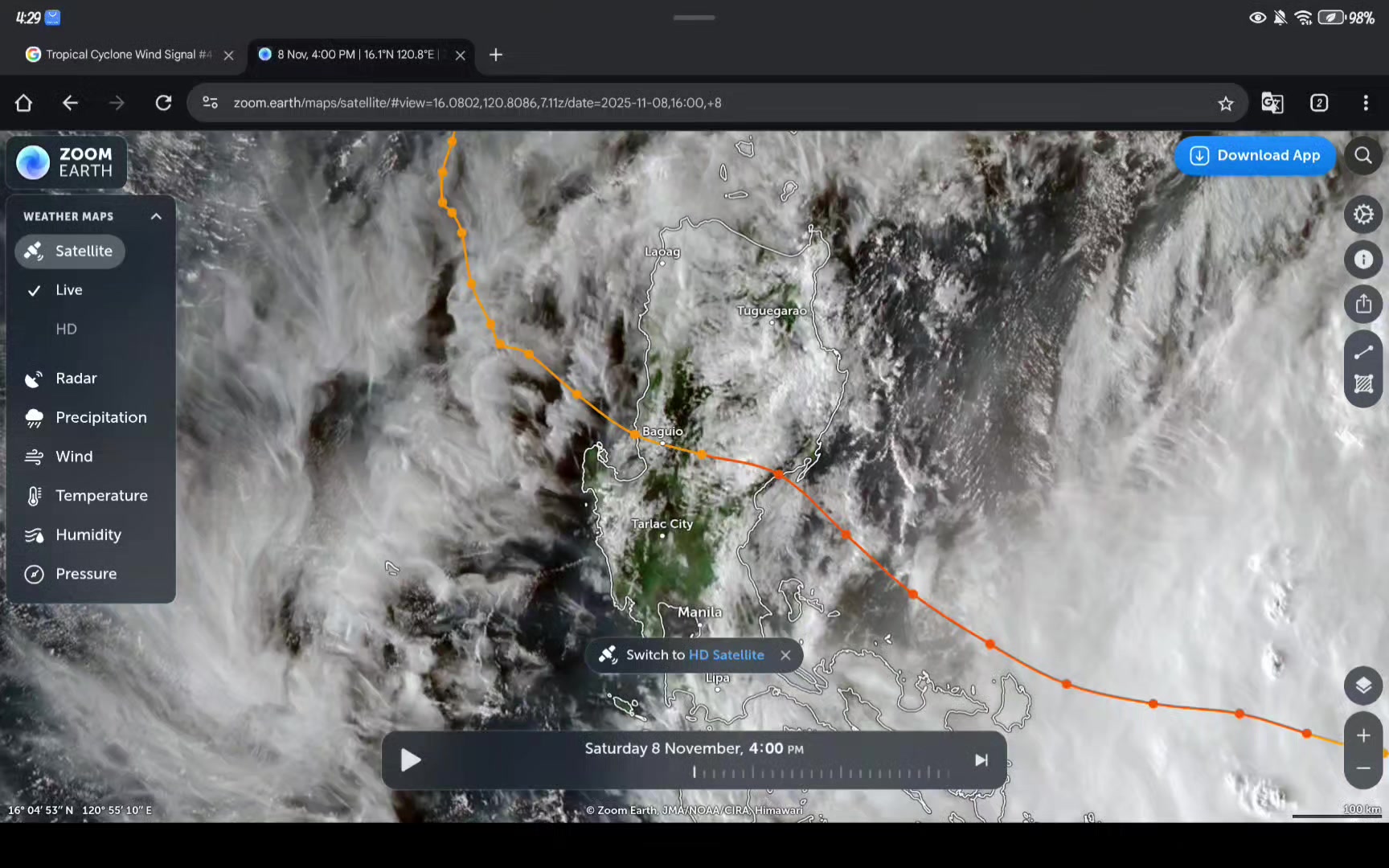Click the Zoom Earth logo
The height and width of the screenshot is (868, 1389).
tap(66, 162)
